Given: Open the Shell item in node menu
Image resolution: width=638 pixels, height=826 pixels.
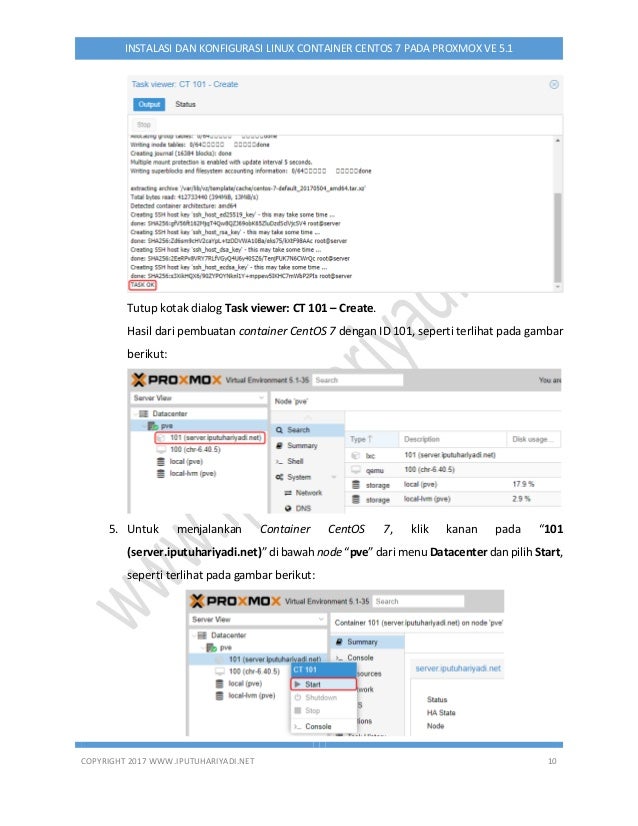Looking at the screenshot, I should 308,461.
